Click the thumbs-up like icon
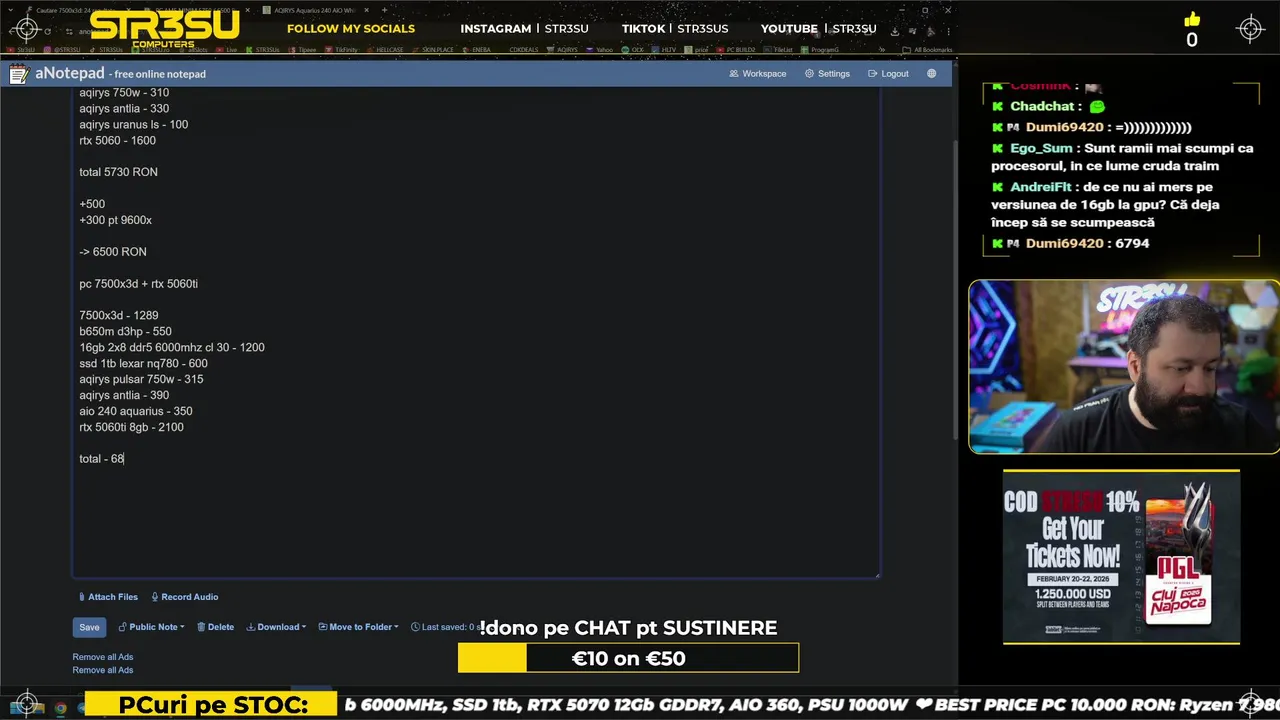Viewport: 1280px width, 720px height. point(1191,19)
